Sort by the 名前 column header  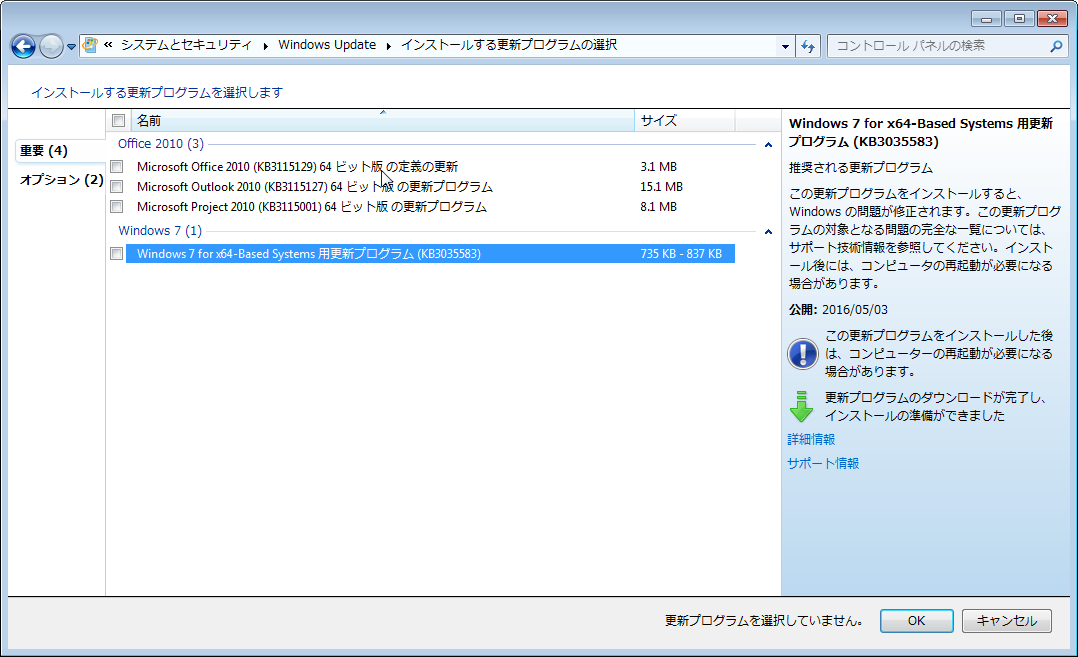382,121
